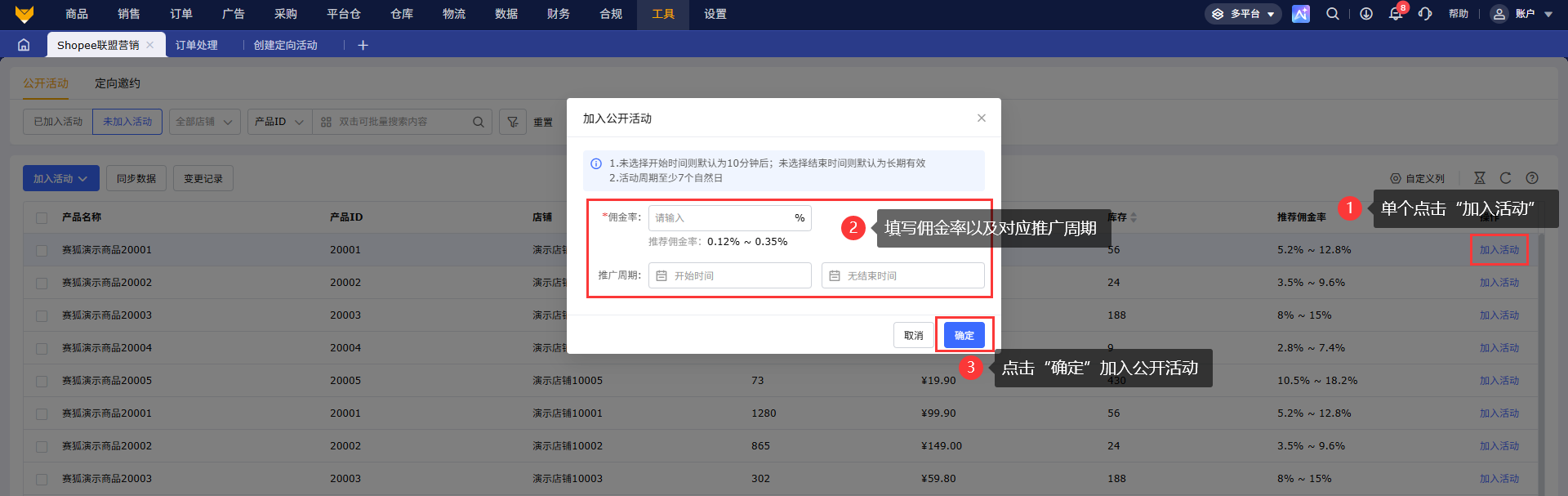Expand the blue 加入活动 dropdown button
The width and height of the screenshot is (1568, 496).
pos(61,178)
